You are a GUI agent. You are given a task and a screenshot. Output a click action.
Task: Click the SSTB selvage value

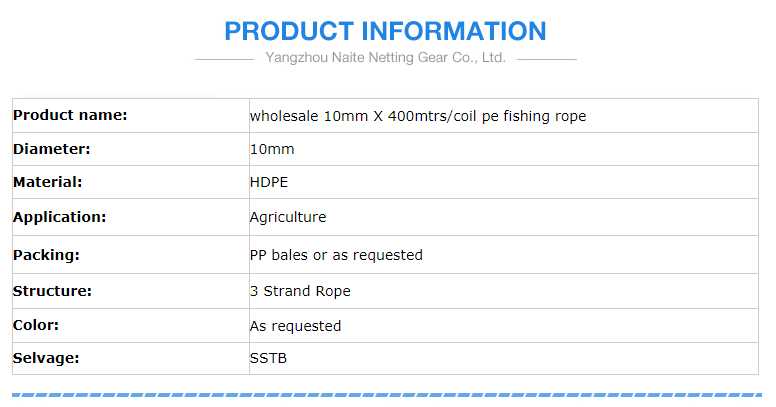tap(267, 358)
